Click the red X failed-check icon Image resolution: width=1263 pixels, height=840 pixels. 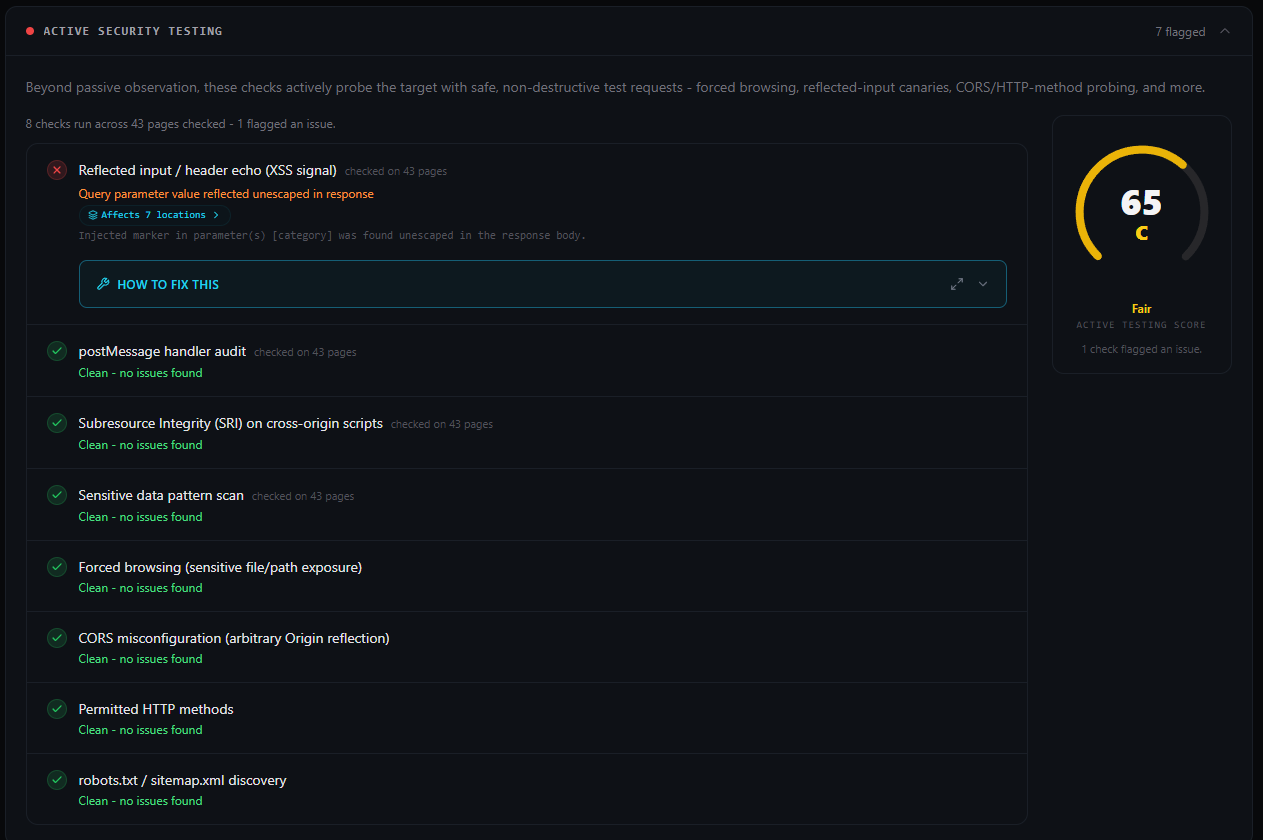click(x=57, y=170)
